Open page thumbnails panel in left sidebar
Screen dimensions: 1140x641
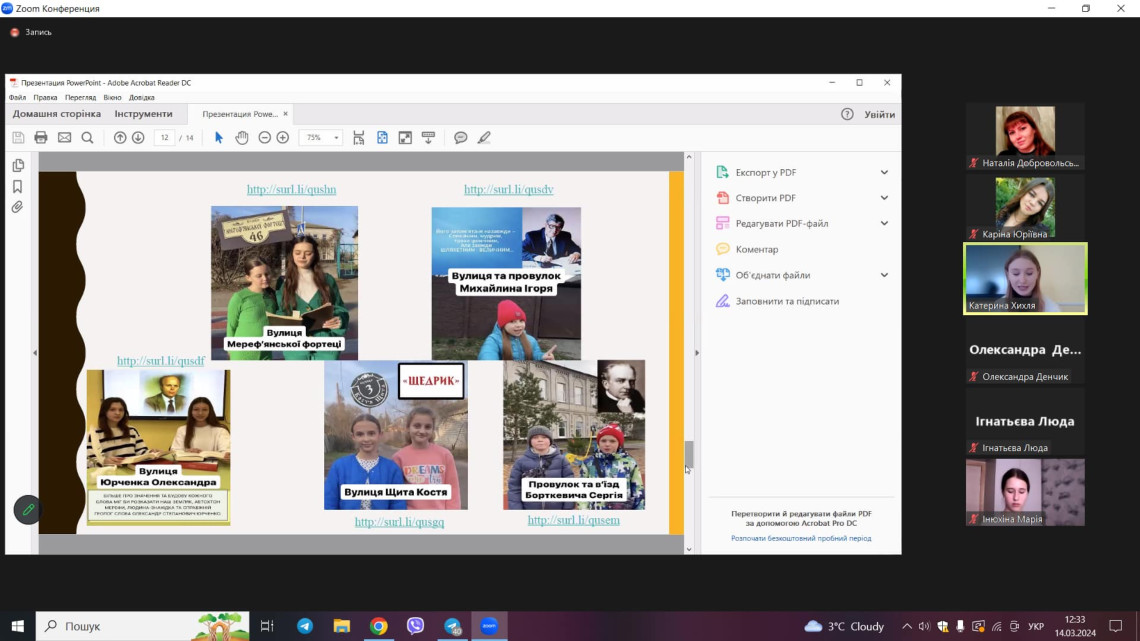(x=18, y=165)
